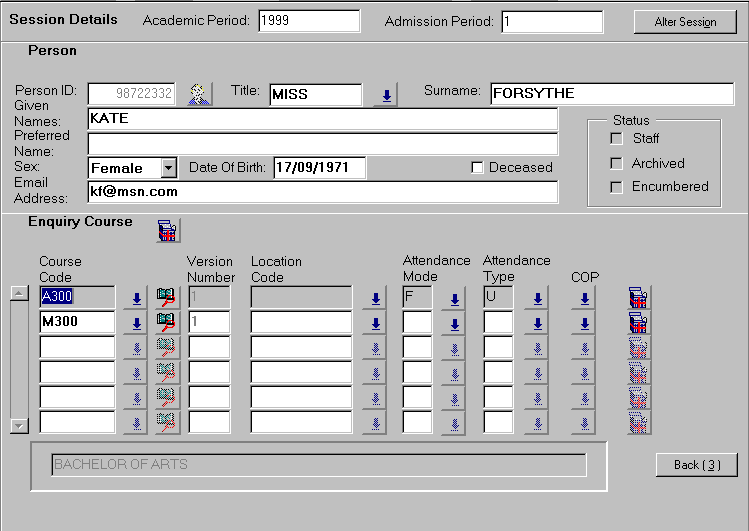This screenshot has width=749, height=531.
Task: Click the details icon at end of M300 row
Action: (638, 322)
